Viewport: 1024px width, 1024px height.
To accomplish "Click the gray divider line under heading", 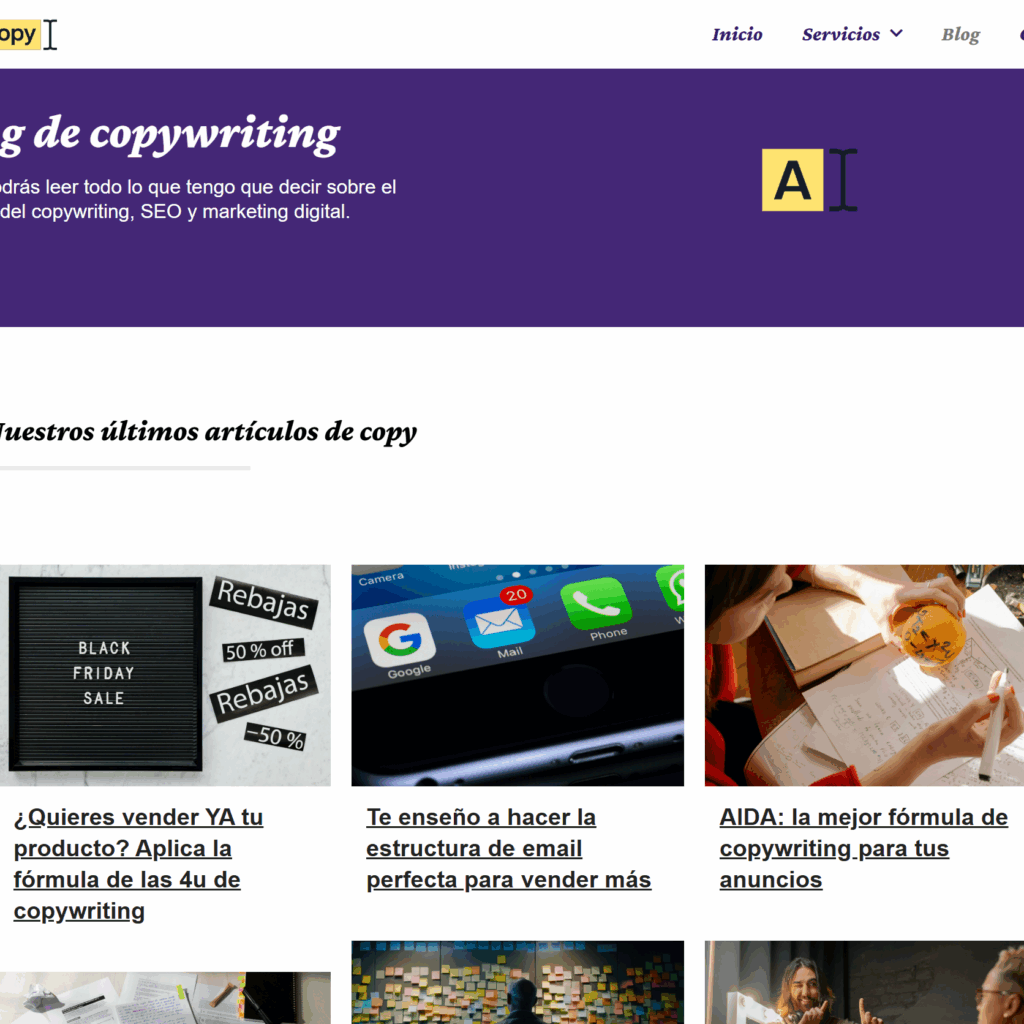I will tap(125, 468).
